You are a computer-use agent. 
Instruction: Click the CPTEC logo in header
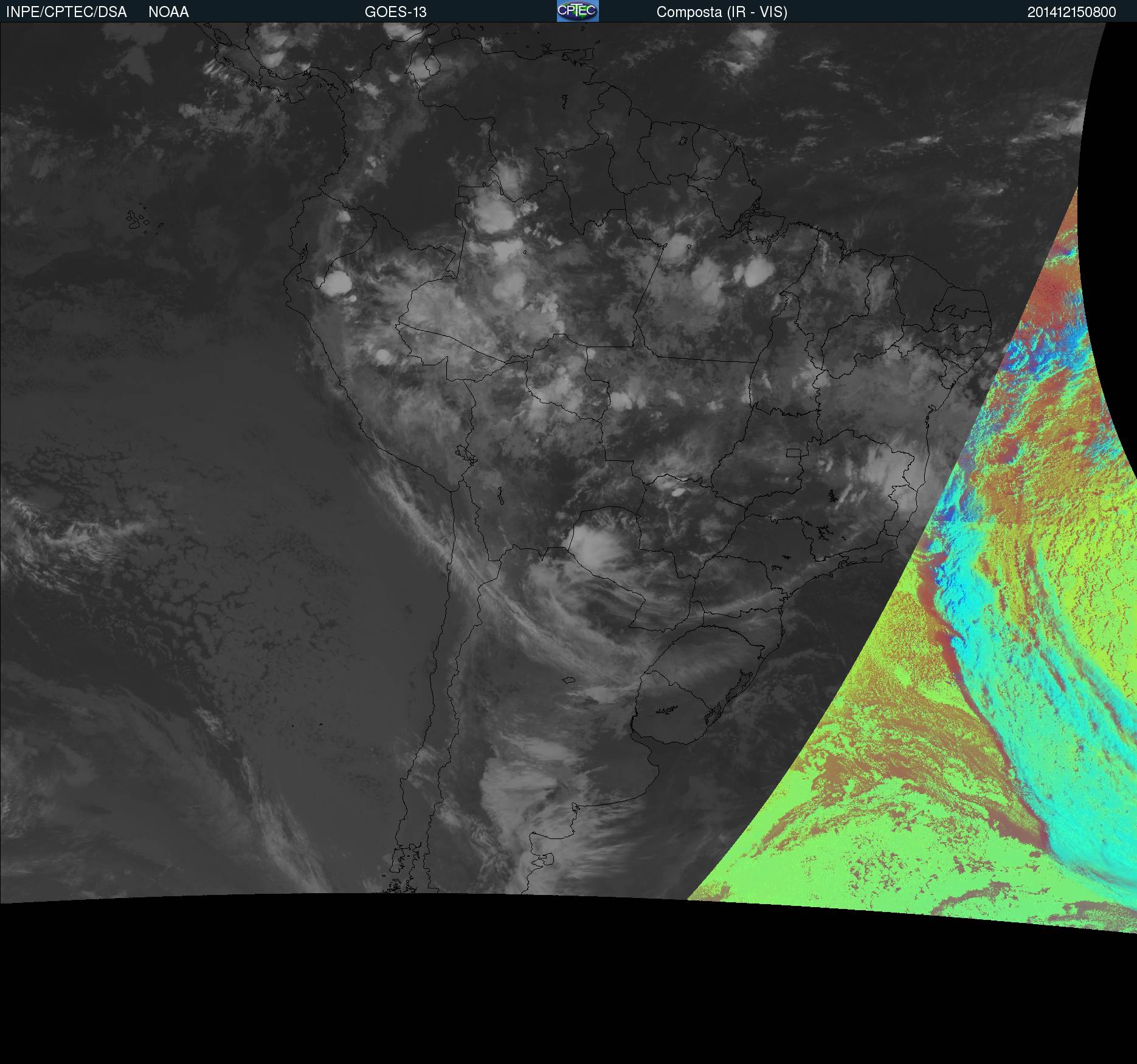tap(578, 11)
